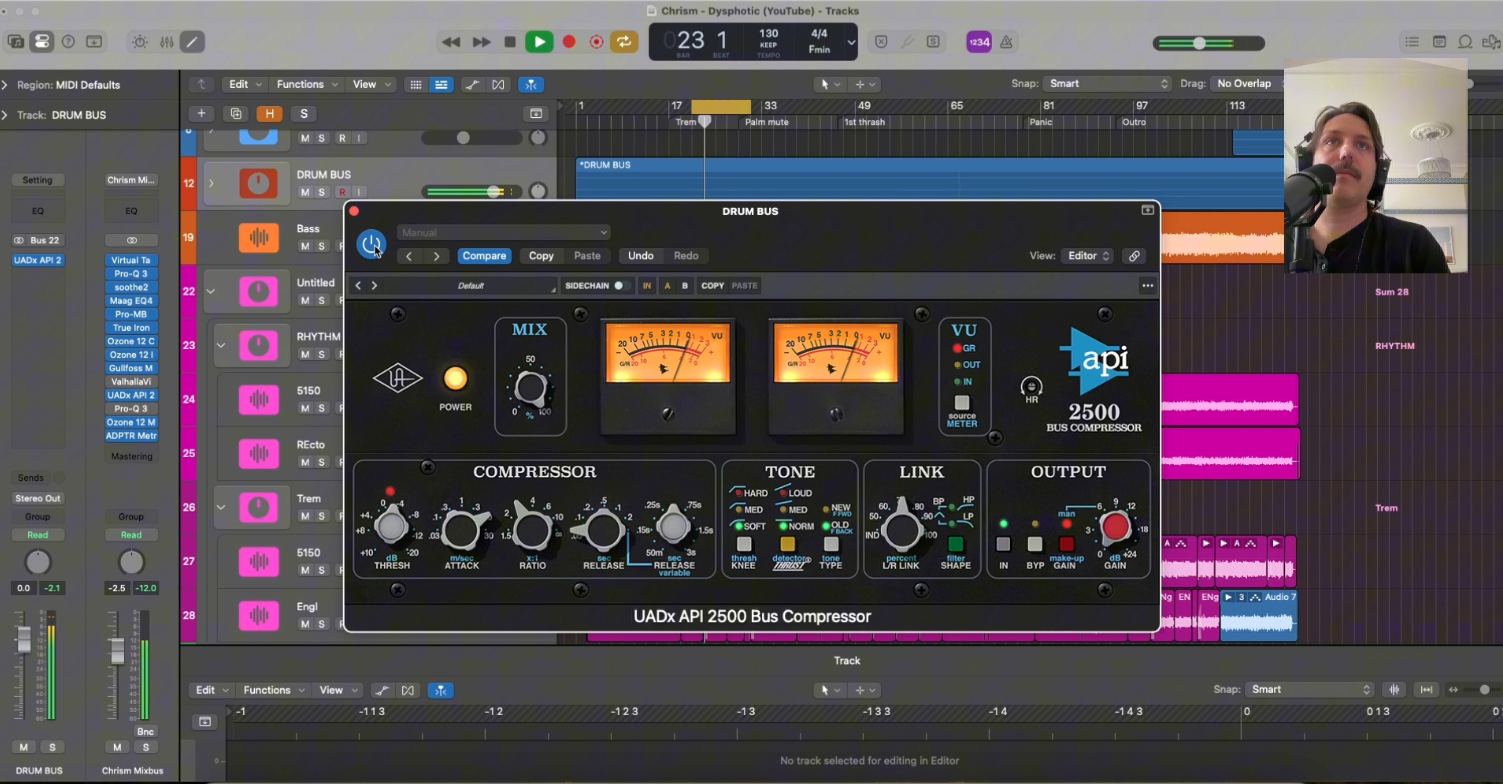This screenshot has width=1503, height=784.
Task: Click Copy in the plugin header
Action: tap(541, 256)
